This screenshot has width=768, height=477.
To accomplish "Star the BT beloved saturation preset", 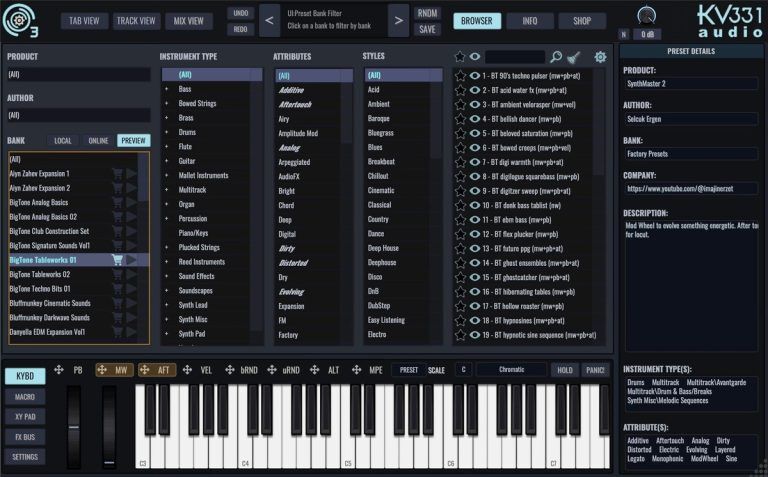I will pyautogui.click(x=460, y=133).
